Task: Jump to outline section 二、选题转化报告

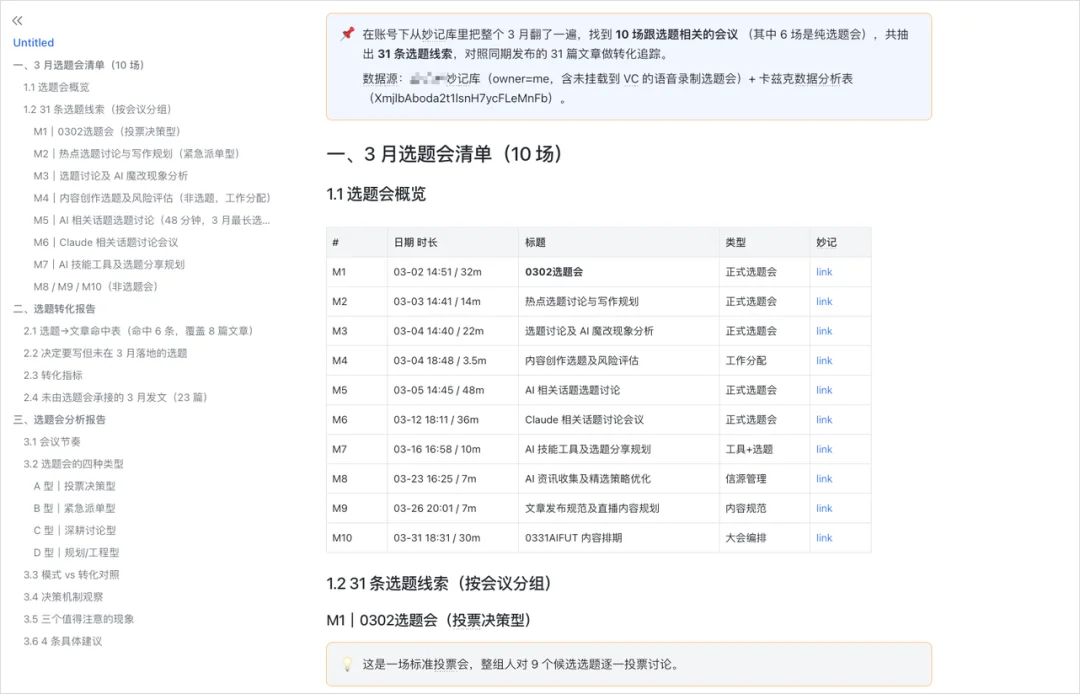Action: [54, 308]
